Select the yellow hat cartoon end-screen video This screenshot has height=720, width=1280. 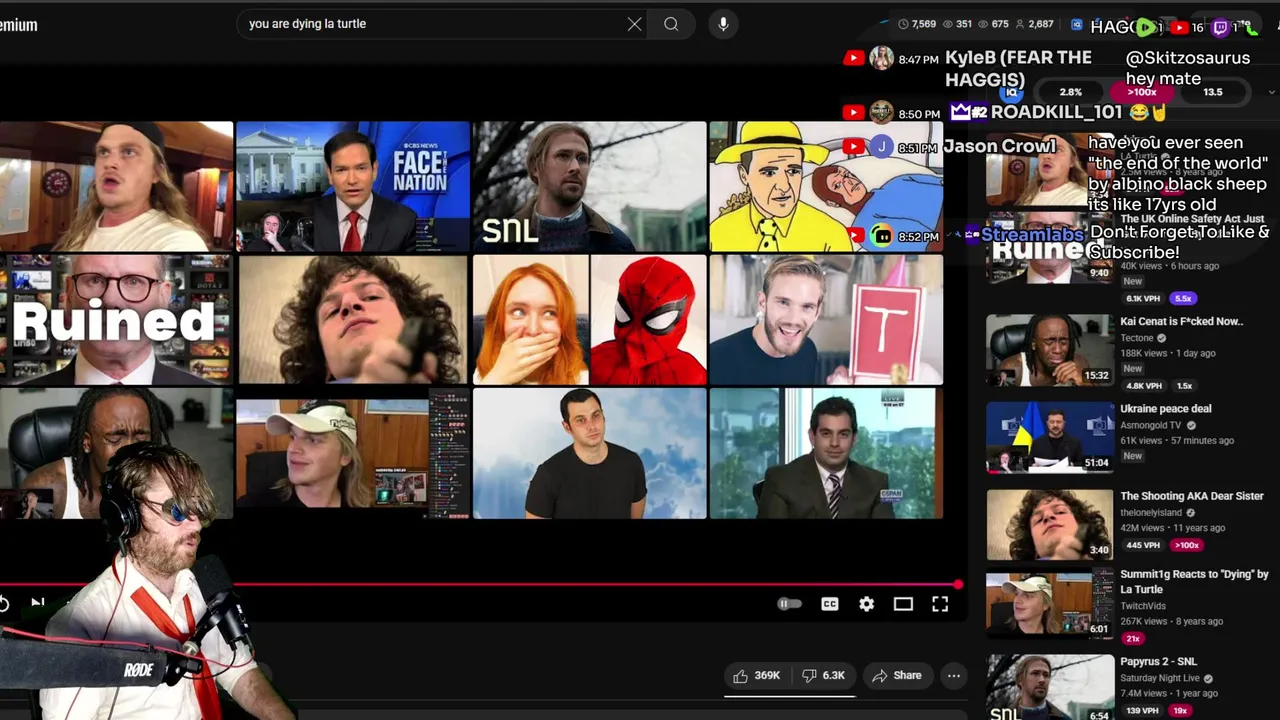(x=826, y=186)
